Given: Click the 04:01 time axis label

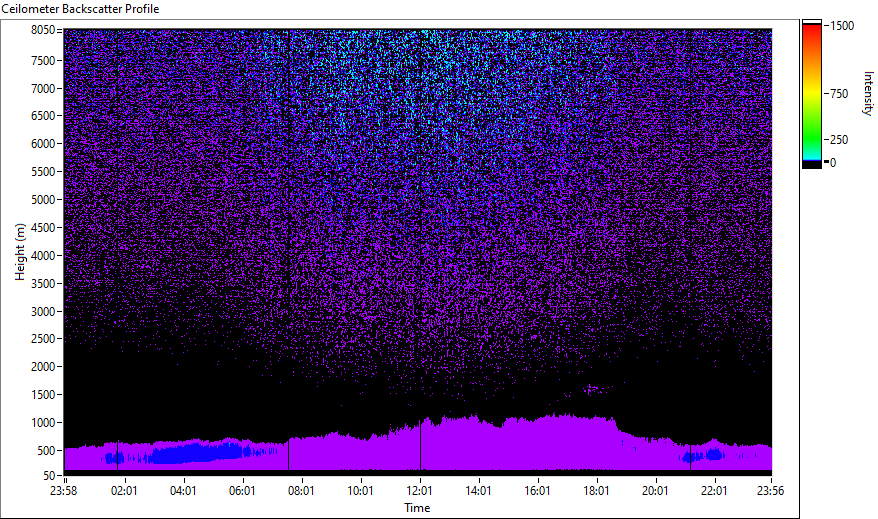Looking at the screenshot, I should click(183, 491).
